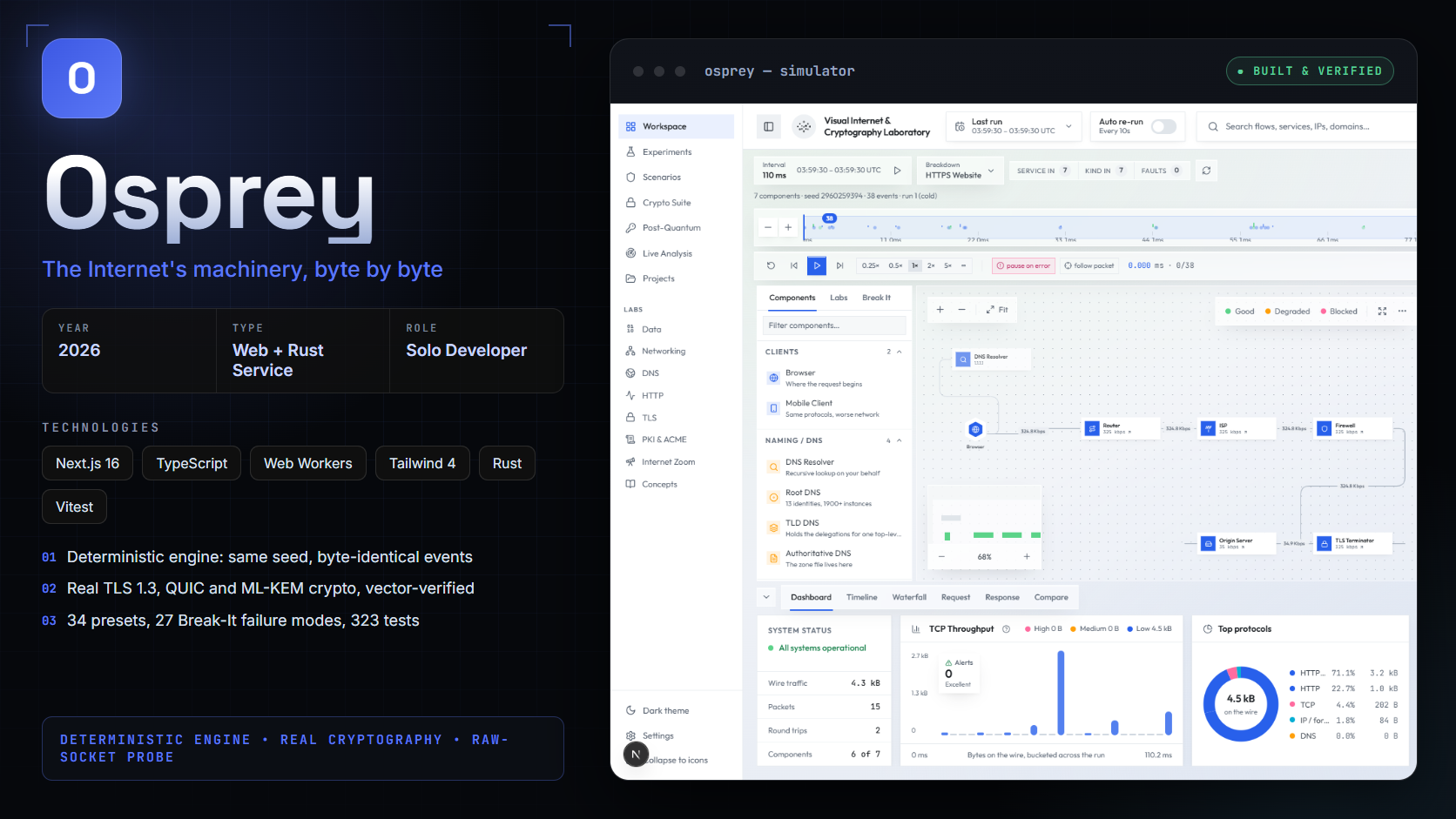Open the SERVICE IN filter

tap(1042, 171)
